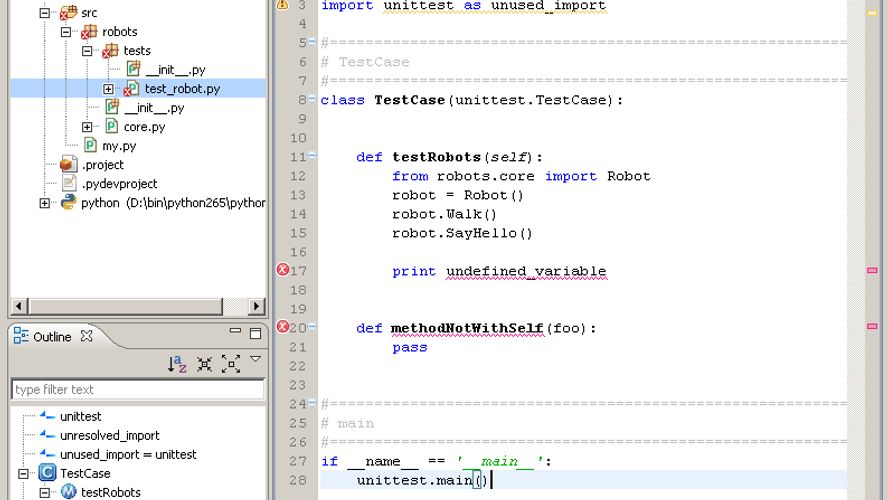Fold the TestCase class at line 8
Viewport: 888px width, 500px height.
tap(312, 100)
